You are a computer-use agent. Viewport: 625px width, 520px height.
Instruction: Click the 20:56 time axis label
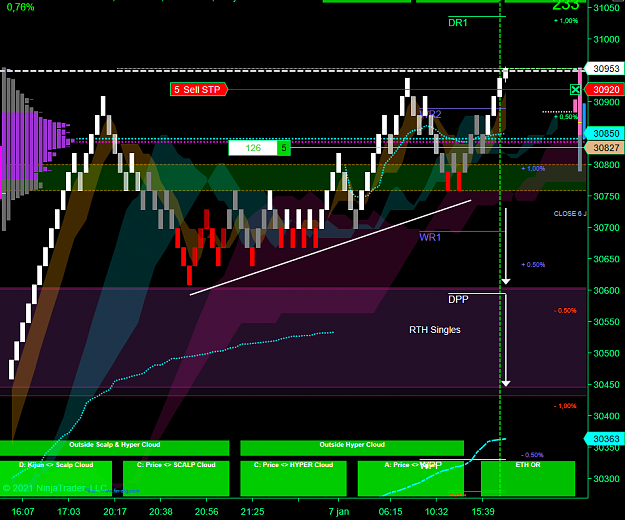coord(206,512)
